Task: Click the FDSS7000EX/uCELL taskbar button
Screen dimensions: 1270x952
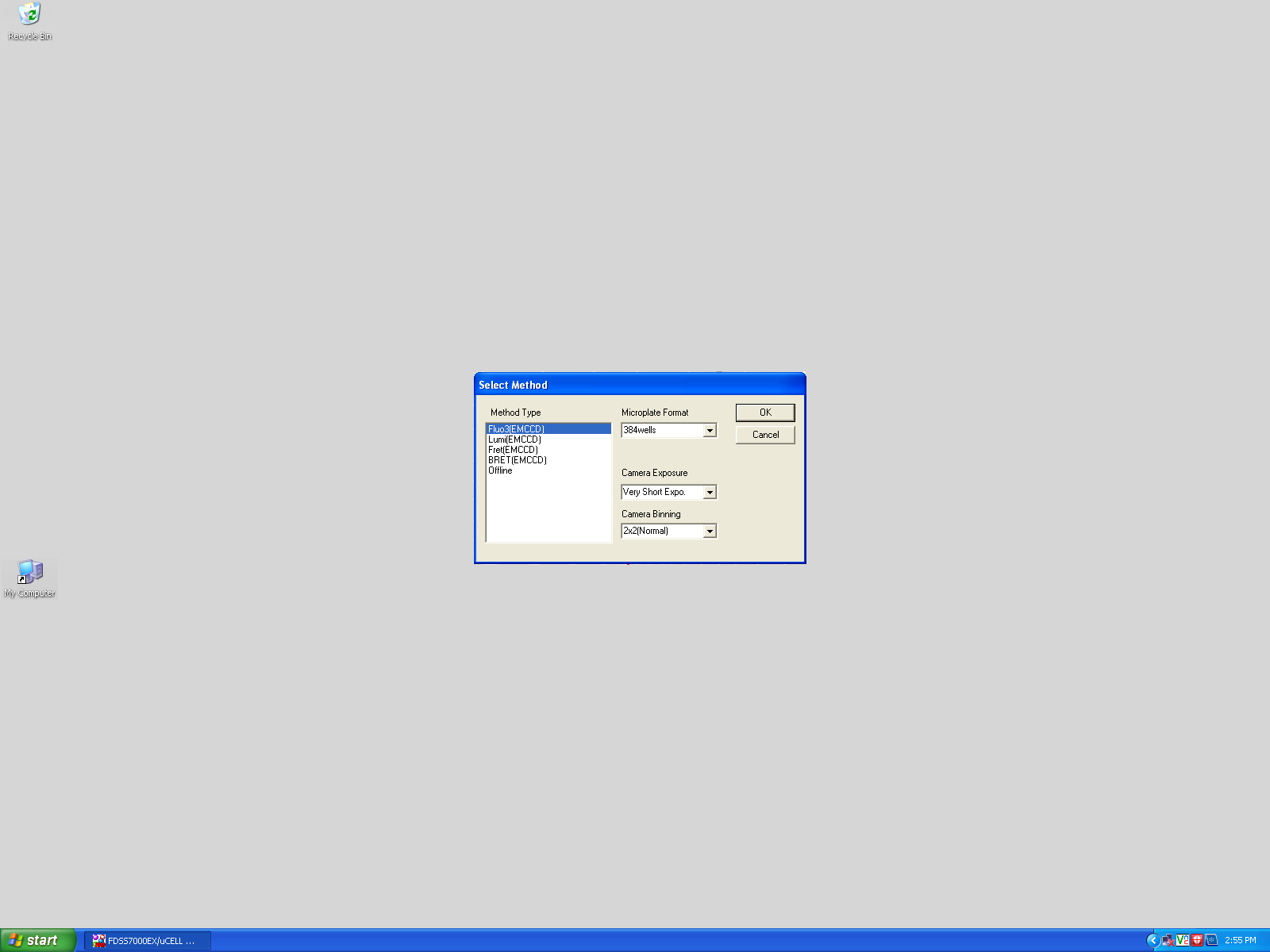Action: coord(148,941)
